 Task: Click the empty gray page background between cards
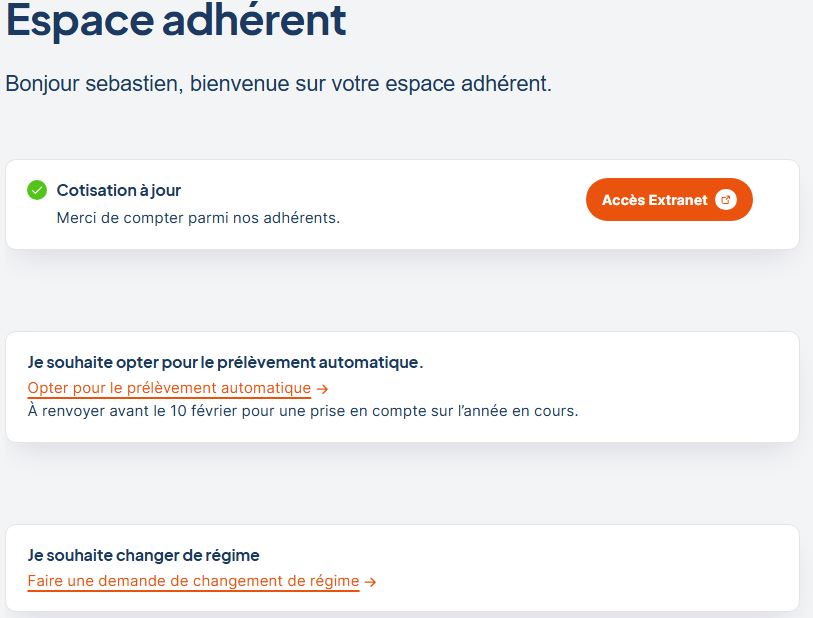(x=402, y=290)
